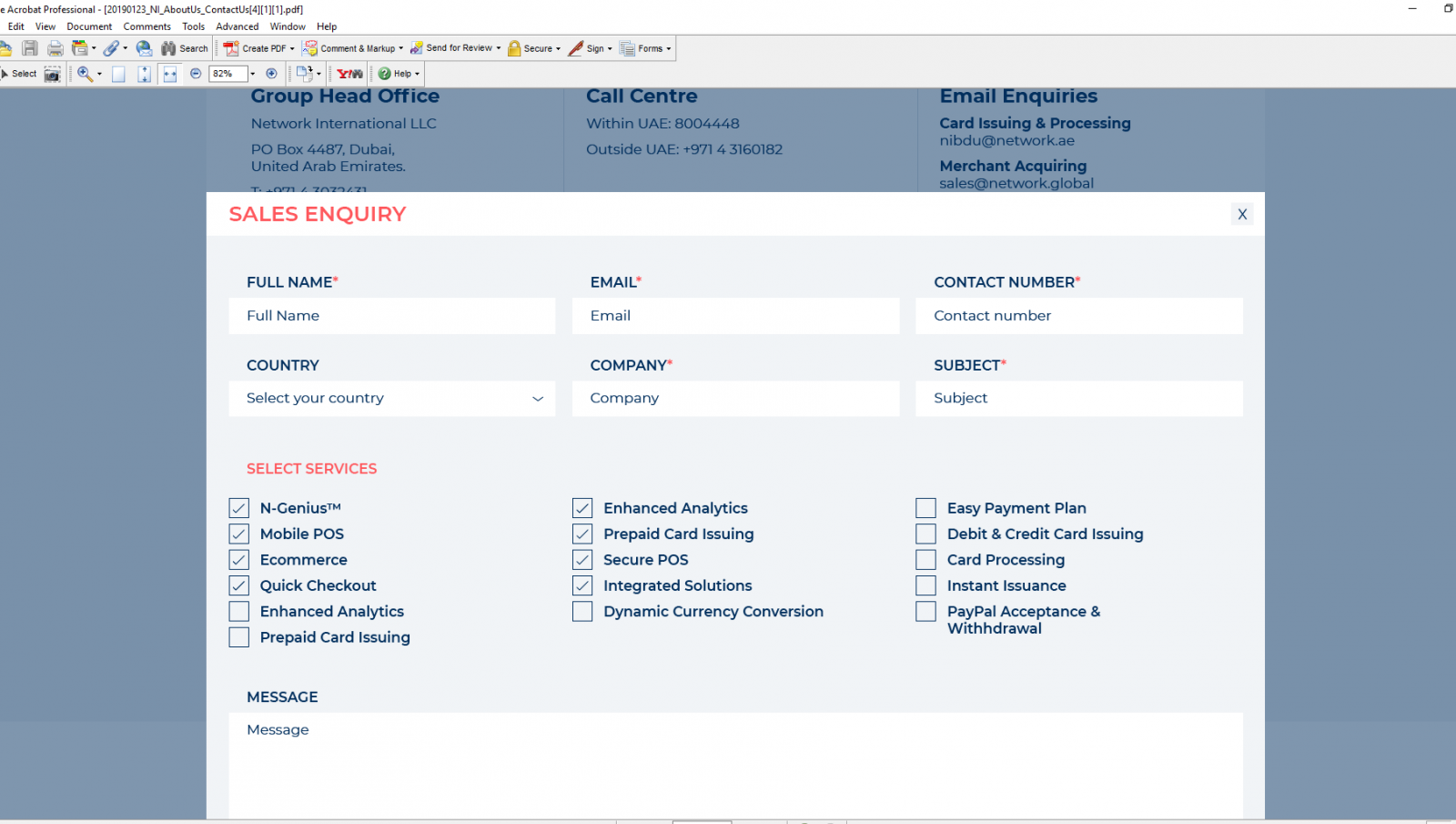This screenshot has width=1456, height=824.
Task: Click the Save floppy disk icon
Action: [30, 48]
